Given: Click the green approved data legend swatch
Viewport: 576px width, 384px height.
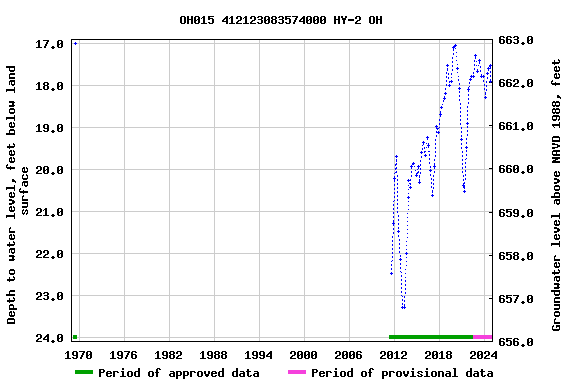Looking at the screenshot, I should coord(84,372).
